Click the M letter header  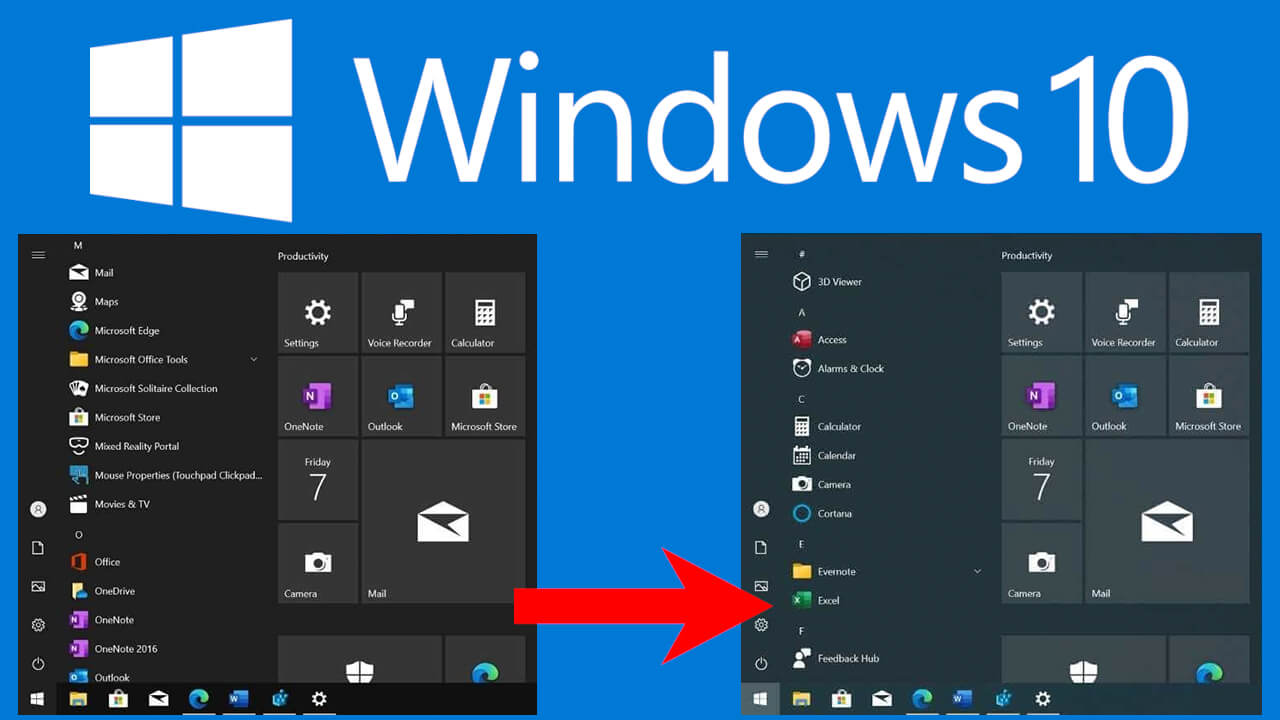78,246
